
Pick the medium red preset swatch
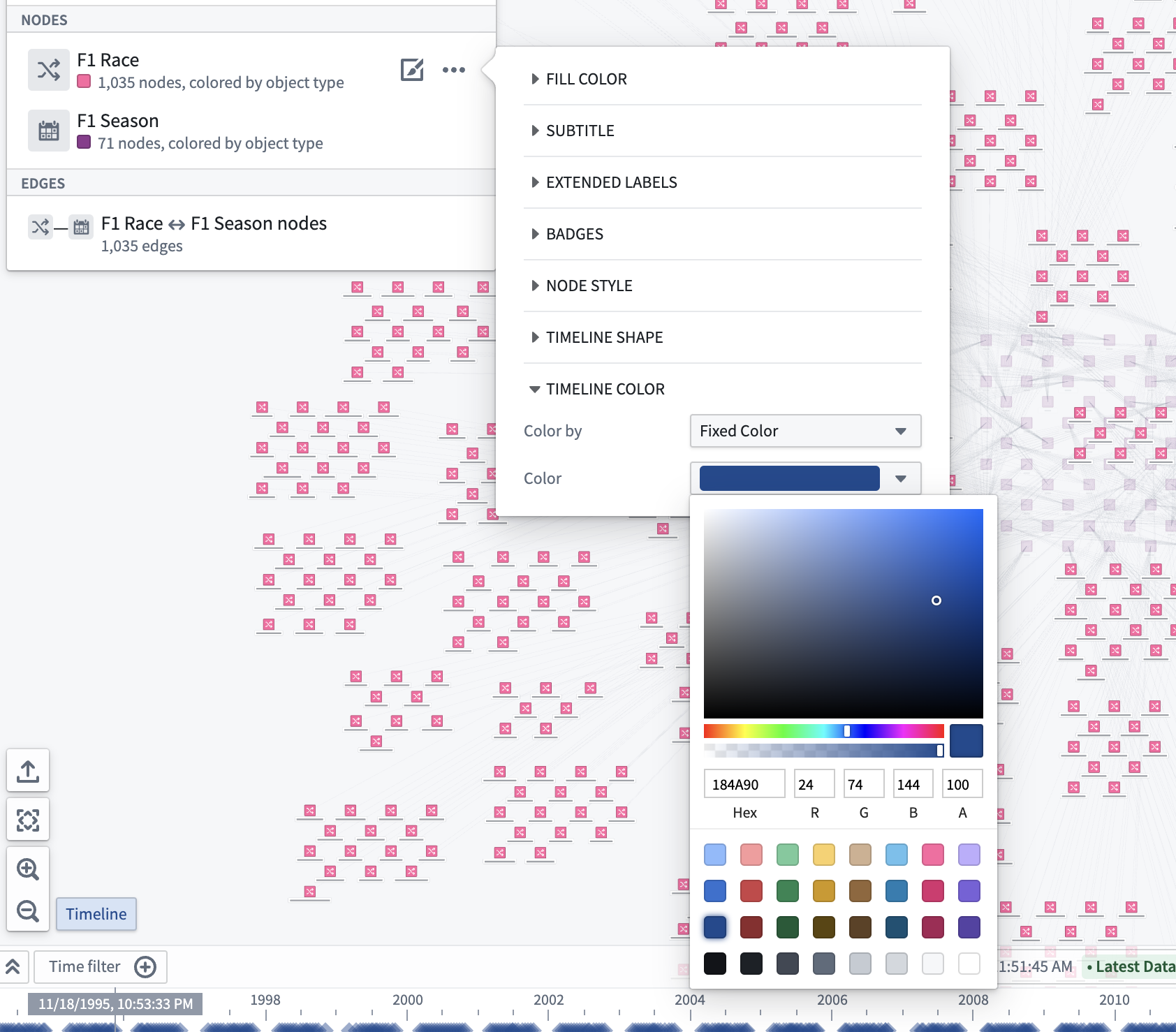coord(751,891)
